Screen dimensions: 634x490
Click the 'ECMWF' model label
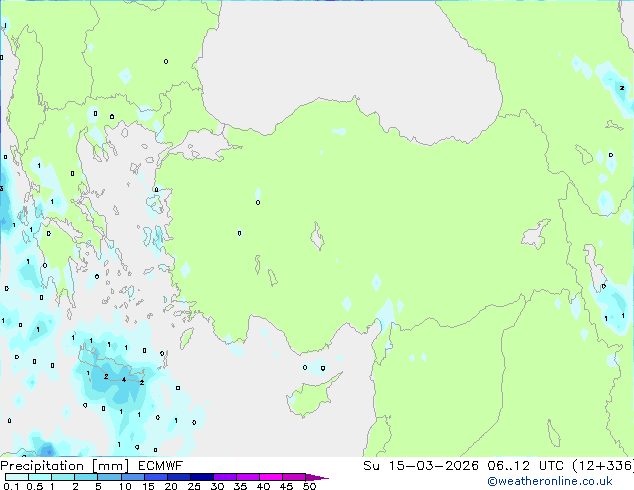[161, 466]
